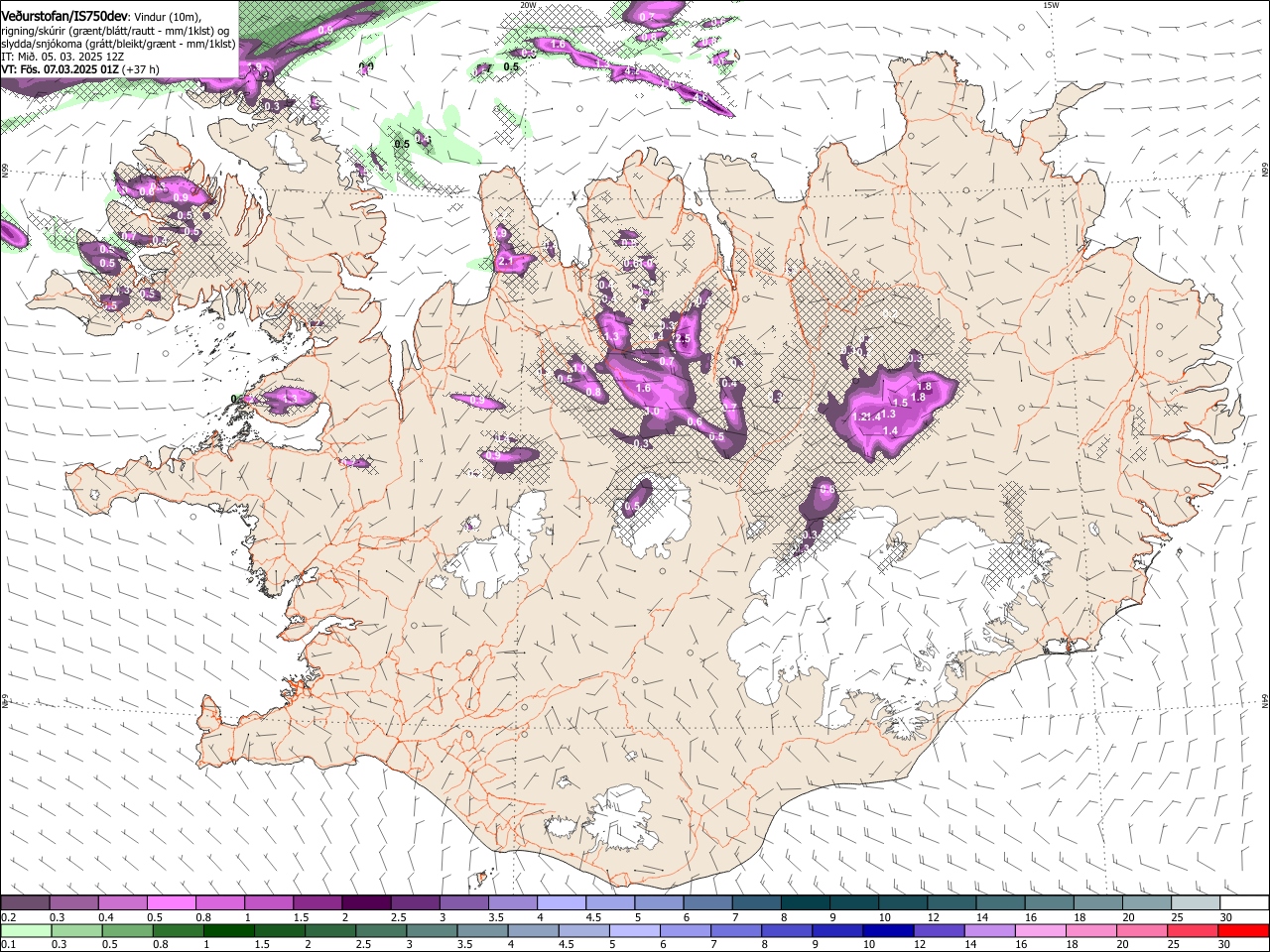Viewport: 1270px width, 952px height.
Task: Click the 'rigning/skúrir' legend description line
Action: click(115, 30)
